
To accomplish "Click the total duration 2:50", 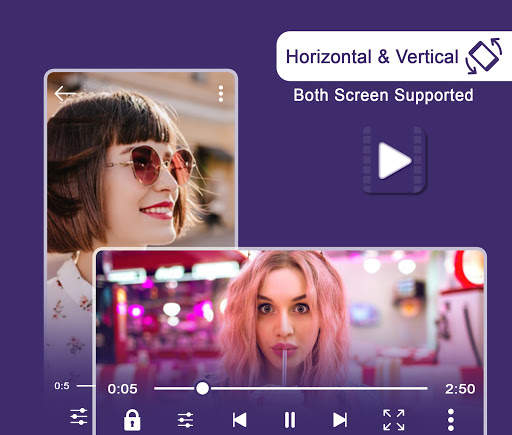I will [460, 389].
